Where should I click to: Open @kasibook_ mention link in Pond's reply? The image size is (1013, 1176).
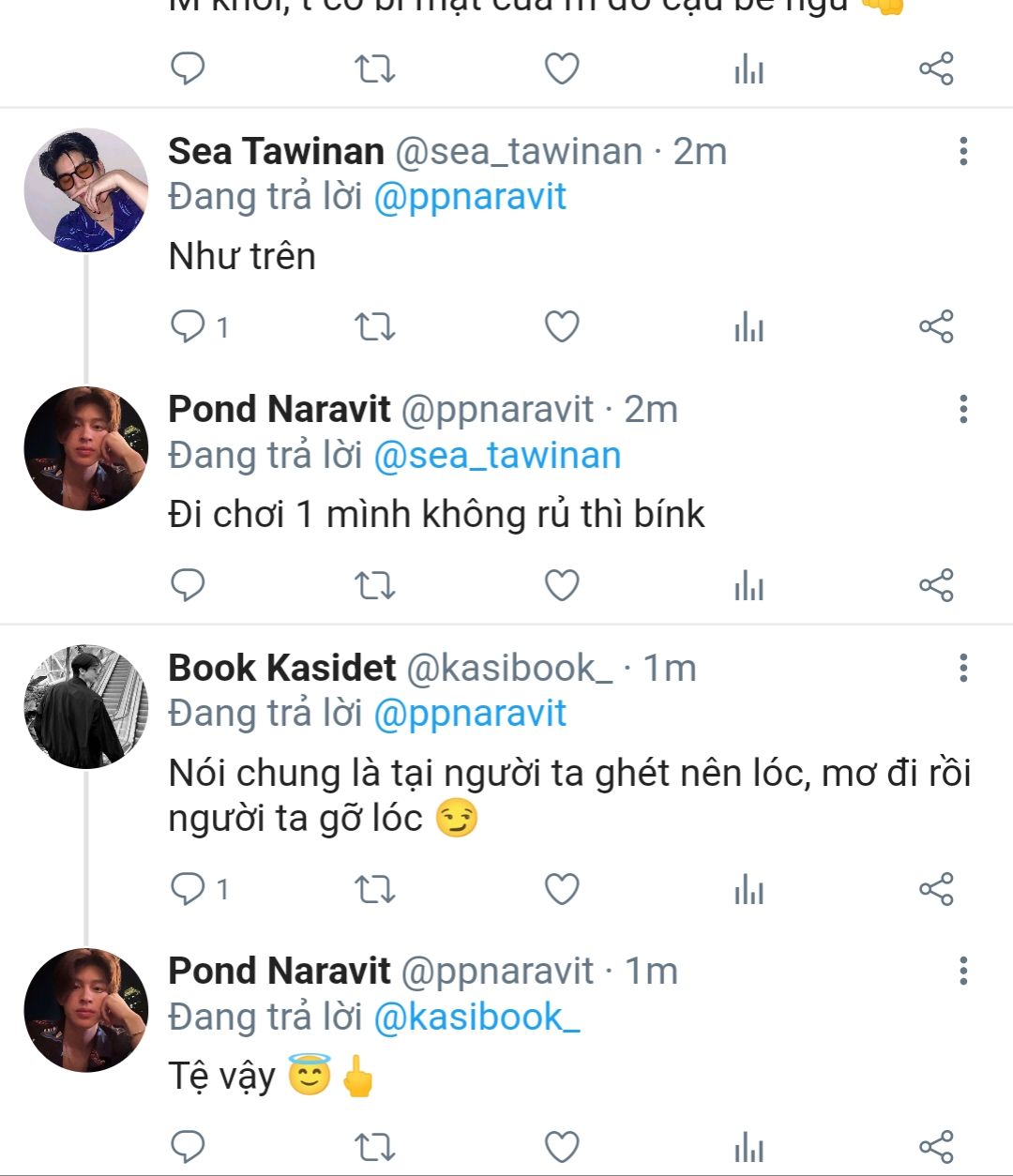coord(476,1018)
